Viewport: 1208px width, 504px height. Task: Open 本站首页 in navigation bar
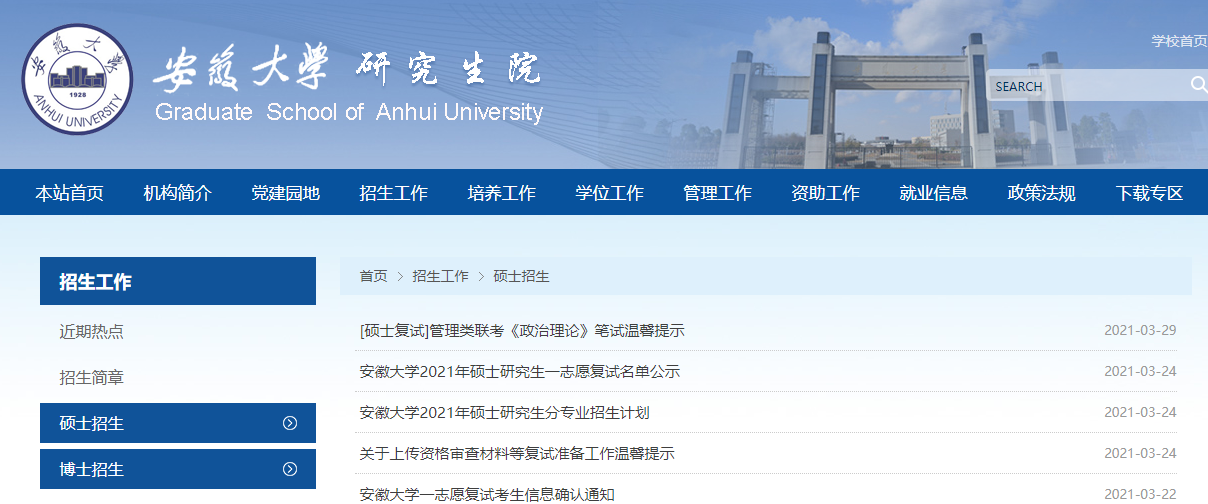(69, 193)
